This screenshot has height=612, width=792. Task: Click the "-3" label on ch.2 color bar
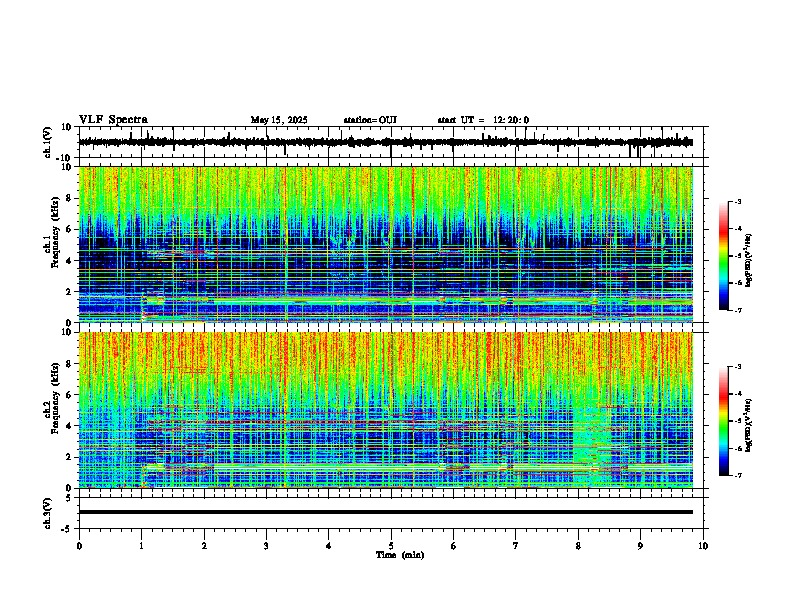coord(737,367)
